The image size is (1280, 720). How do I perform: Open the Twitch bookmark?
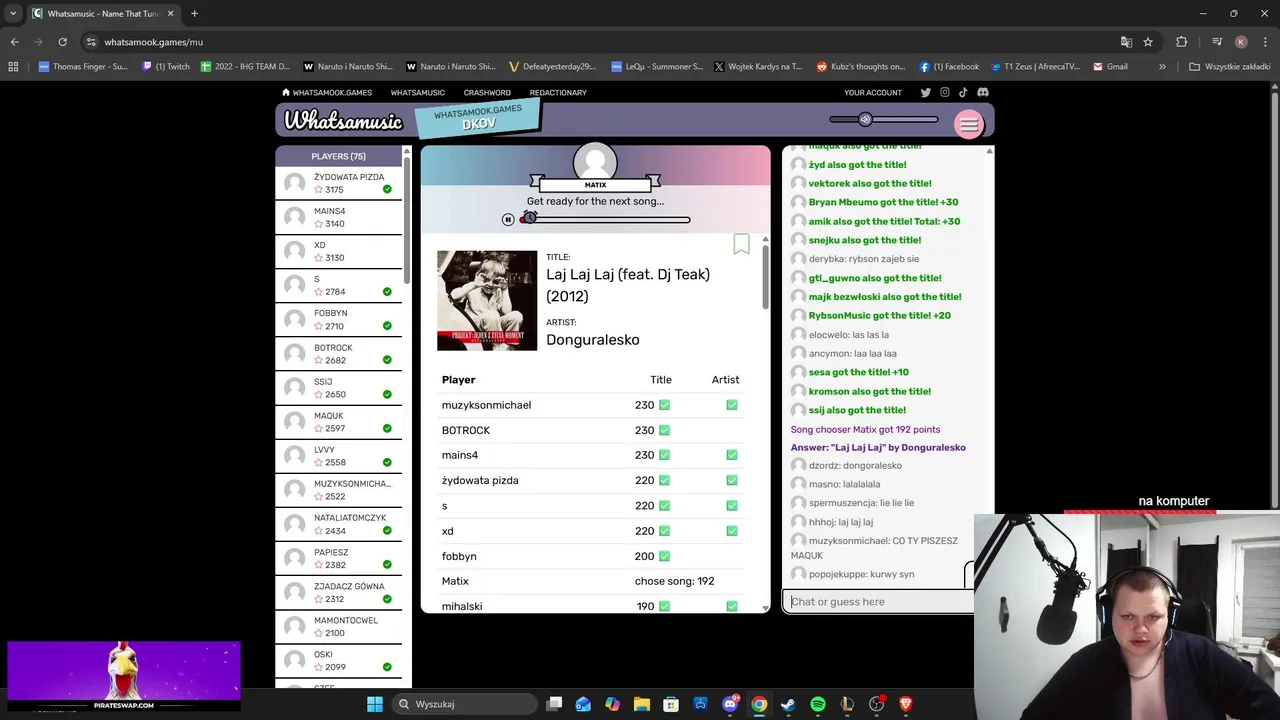tap(166, 67)
